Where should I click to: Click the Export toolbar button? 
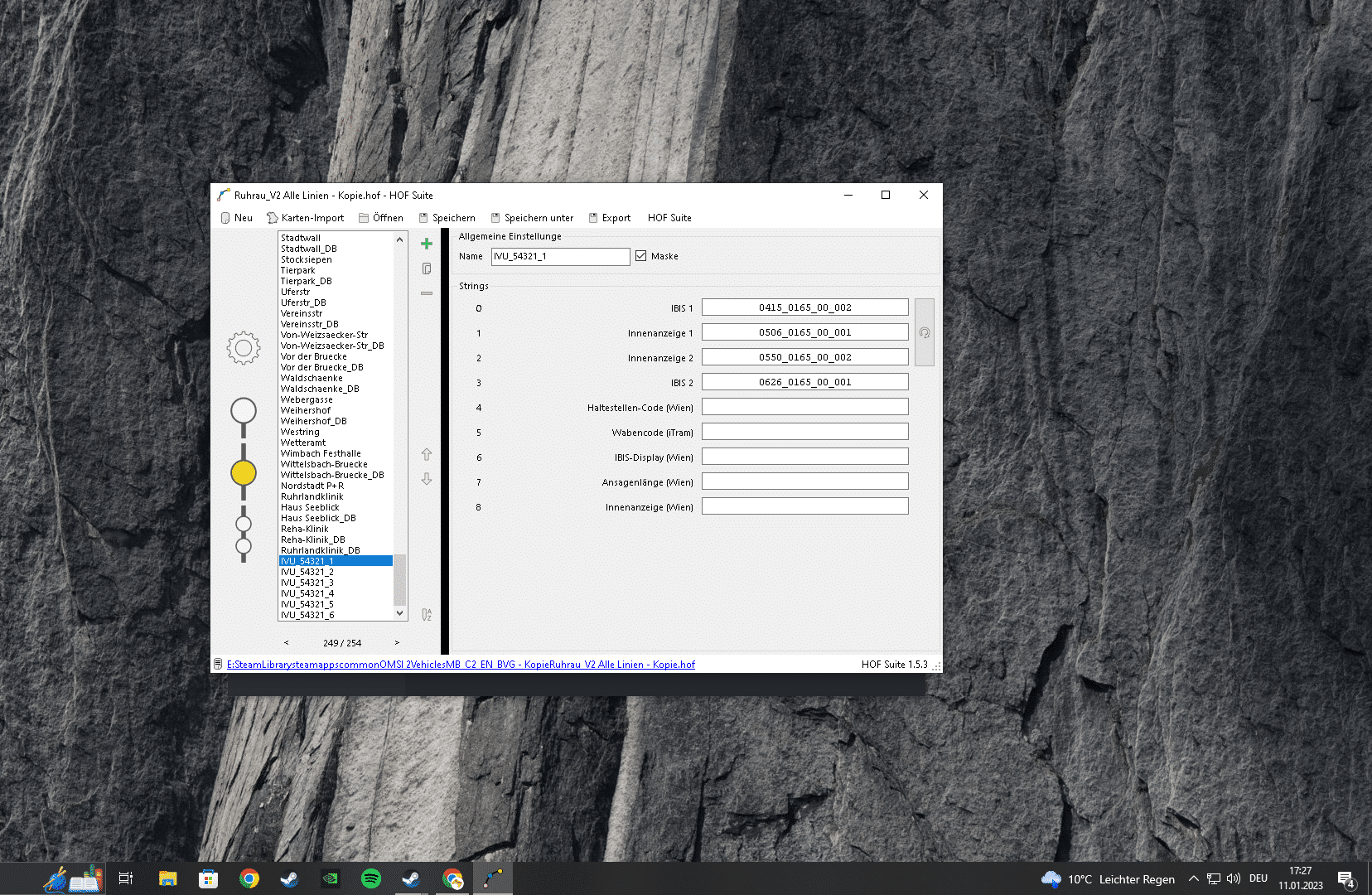[610, 218]
